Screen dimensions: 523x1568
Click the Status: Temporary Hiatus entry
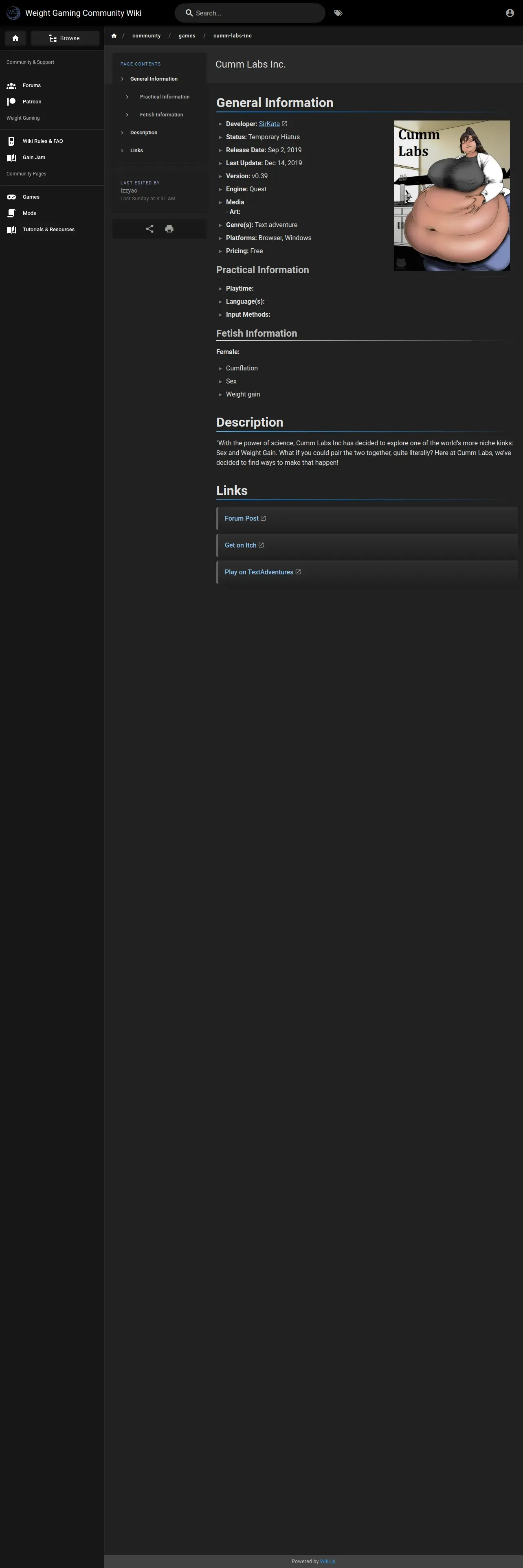point(263,137)
